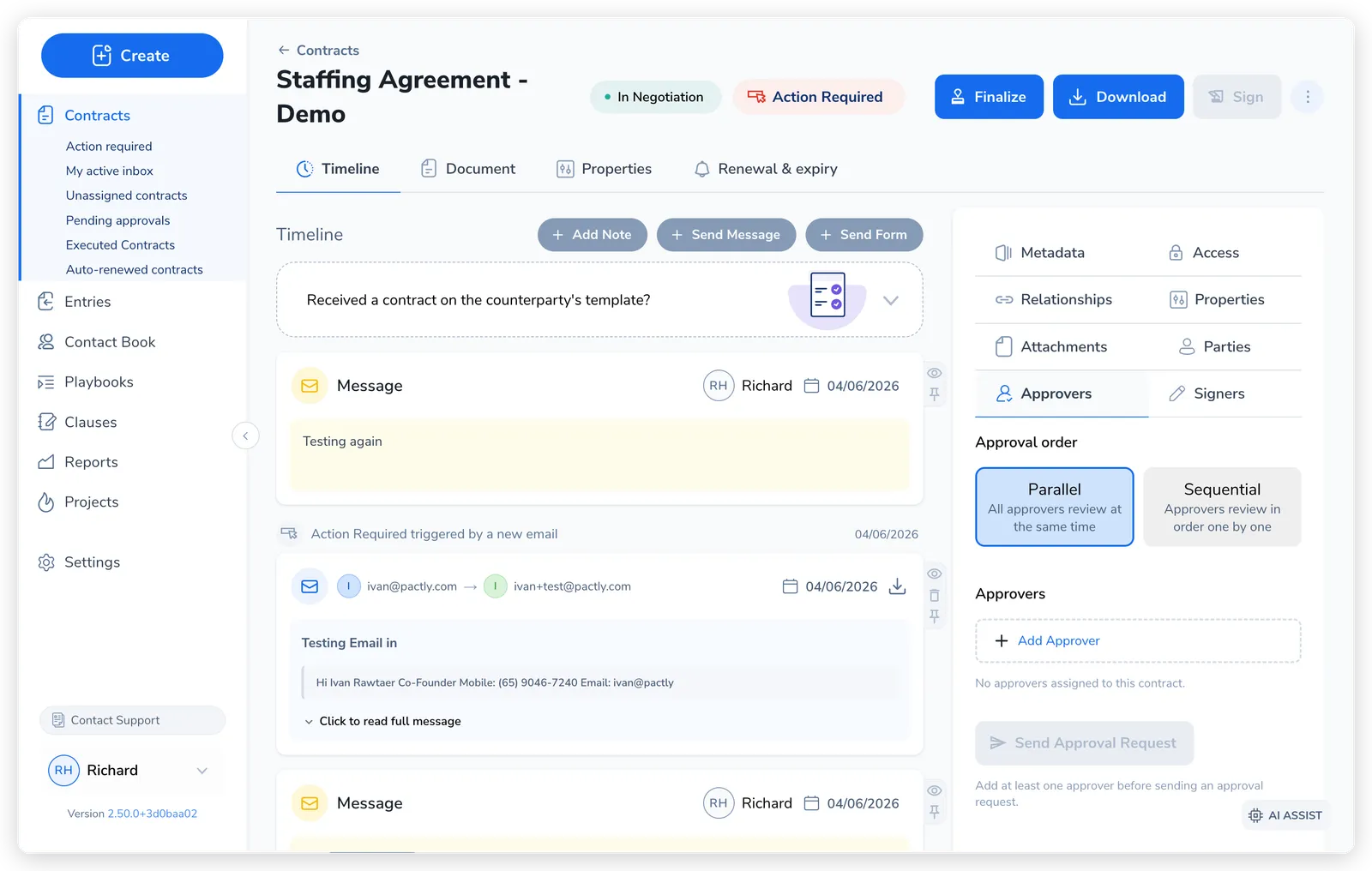Screen dimensions: 1372x871
Task: Click Send Form button
Action: (864, 235)
